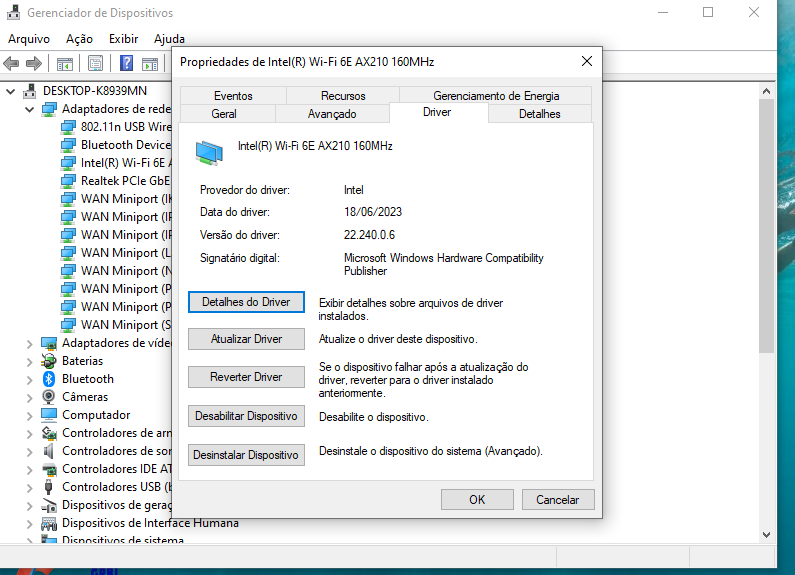Confirm the dialog with OK
This screenshot has width=795, height=575.
tap(477, 500)
